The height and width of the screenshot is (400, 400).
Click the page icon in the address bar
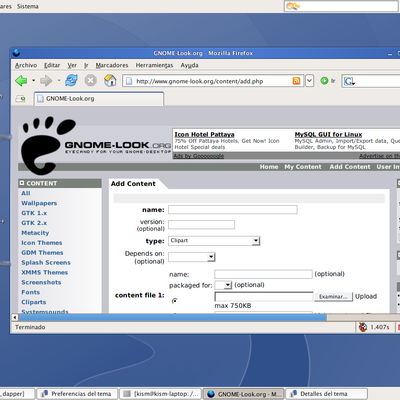(129, 81)
